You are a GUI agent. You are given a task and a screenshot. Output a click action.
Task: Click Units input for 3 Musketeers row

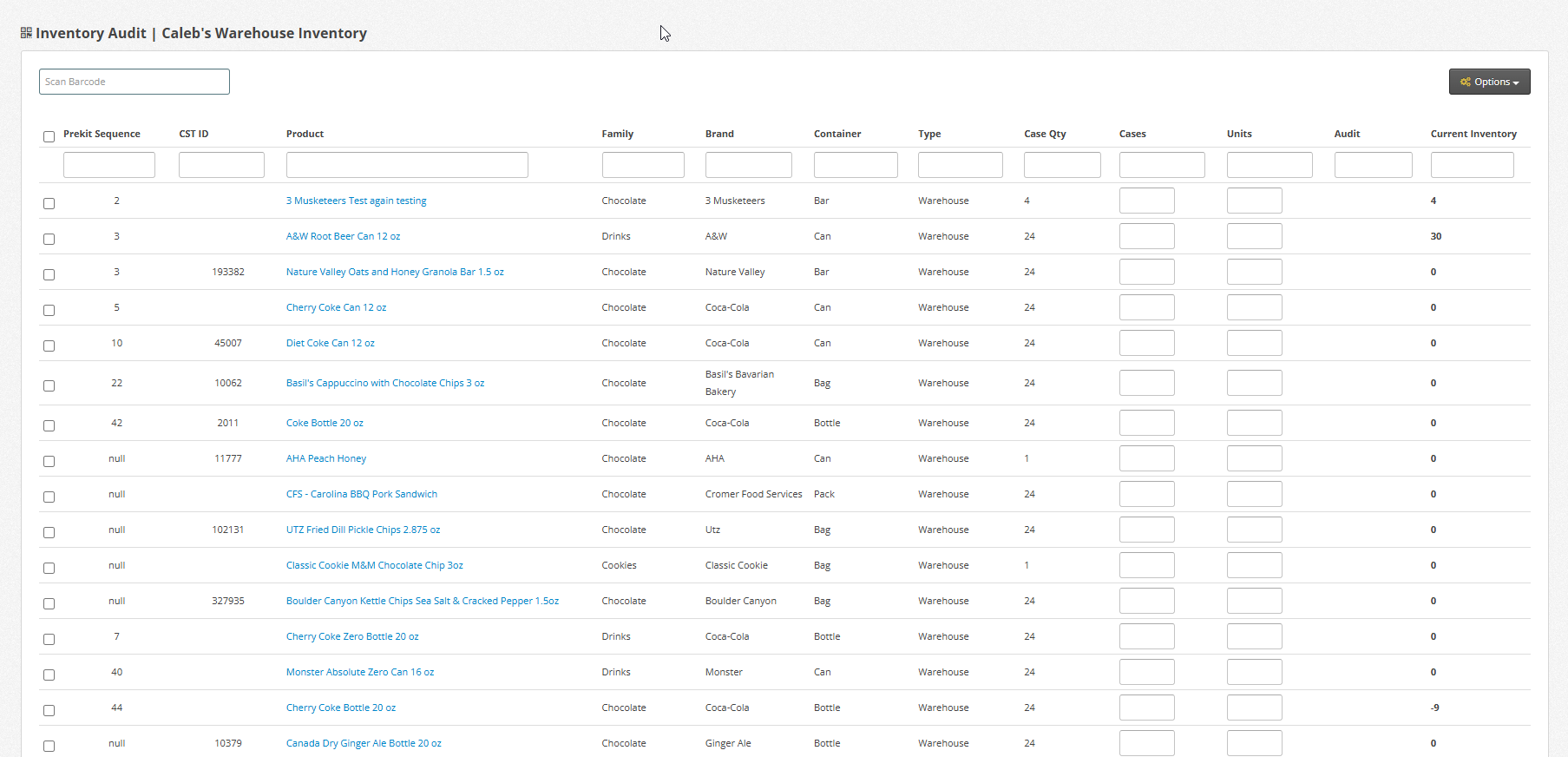click(1255, 201)
